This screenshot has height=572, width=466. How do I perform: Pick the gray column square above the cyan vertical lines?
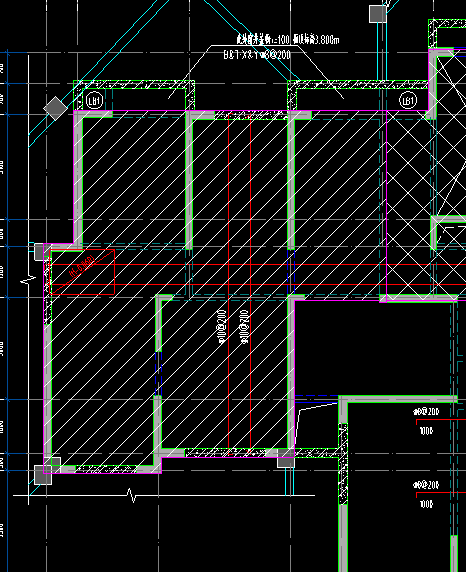pyautogui.click(x=378, y=14)
